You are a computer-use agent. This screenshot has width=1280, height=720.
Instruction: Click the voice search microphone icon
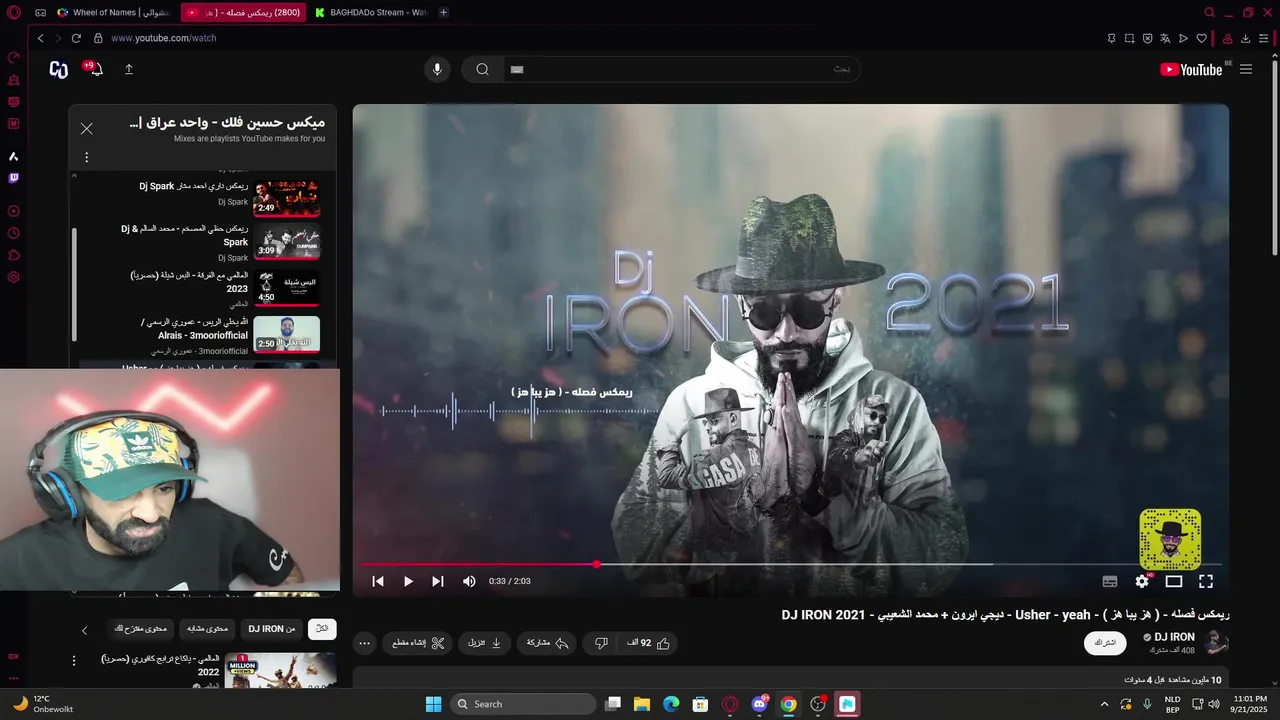(x=436, y=69)
